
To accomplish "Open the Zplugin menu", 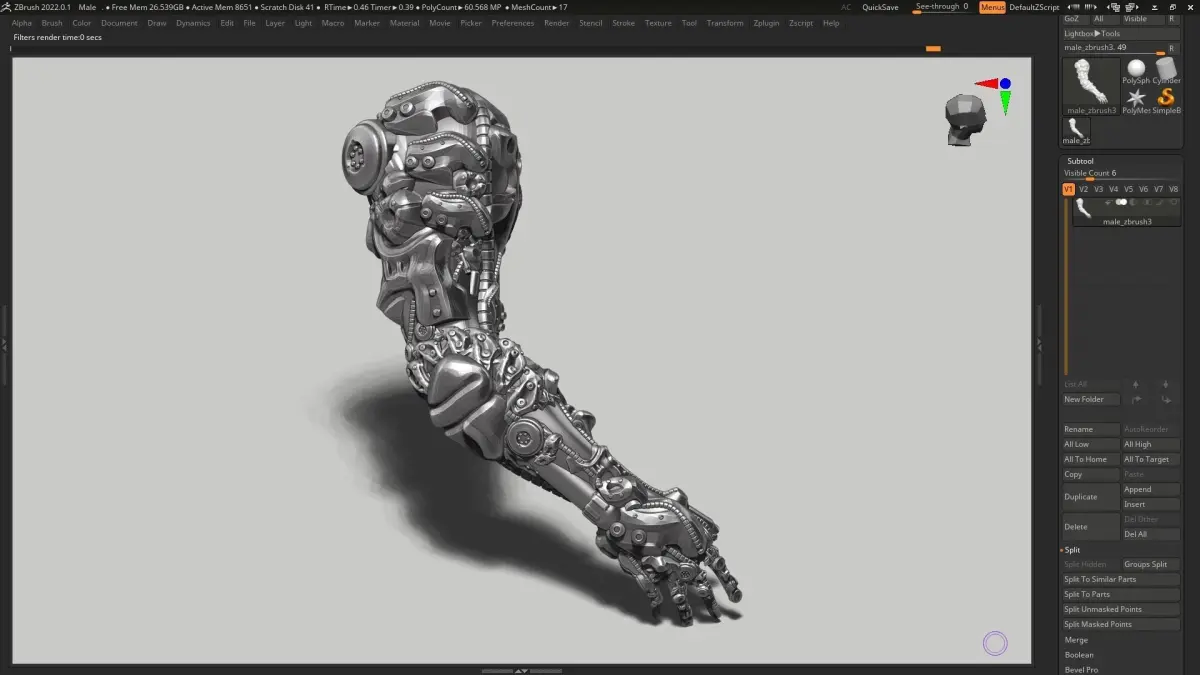I will point(766,23).
